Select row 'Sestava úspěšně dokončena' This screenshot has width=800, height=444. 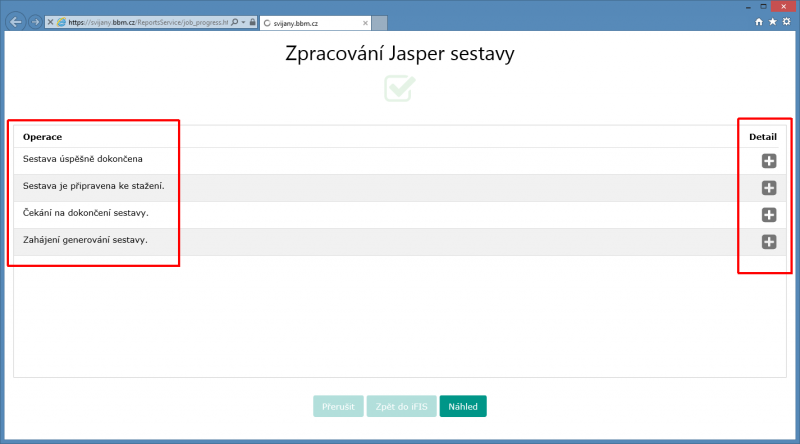point(400,161)
